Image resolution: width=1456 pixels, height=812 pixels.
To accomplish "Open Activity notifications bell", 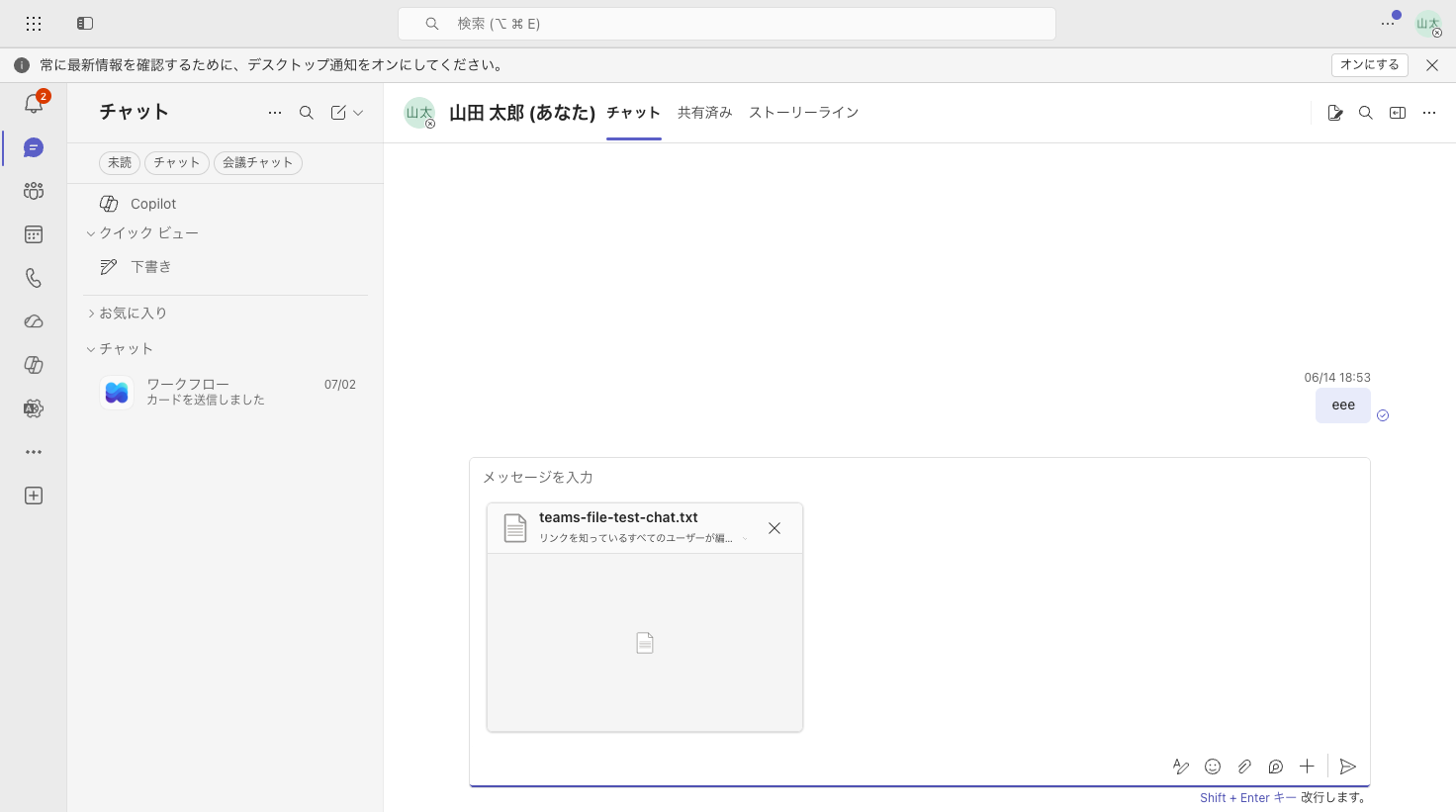I will 34,103.
